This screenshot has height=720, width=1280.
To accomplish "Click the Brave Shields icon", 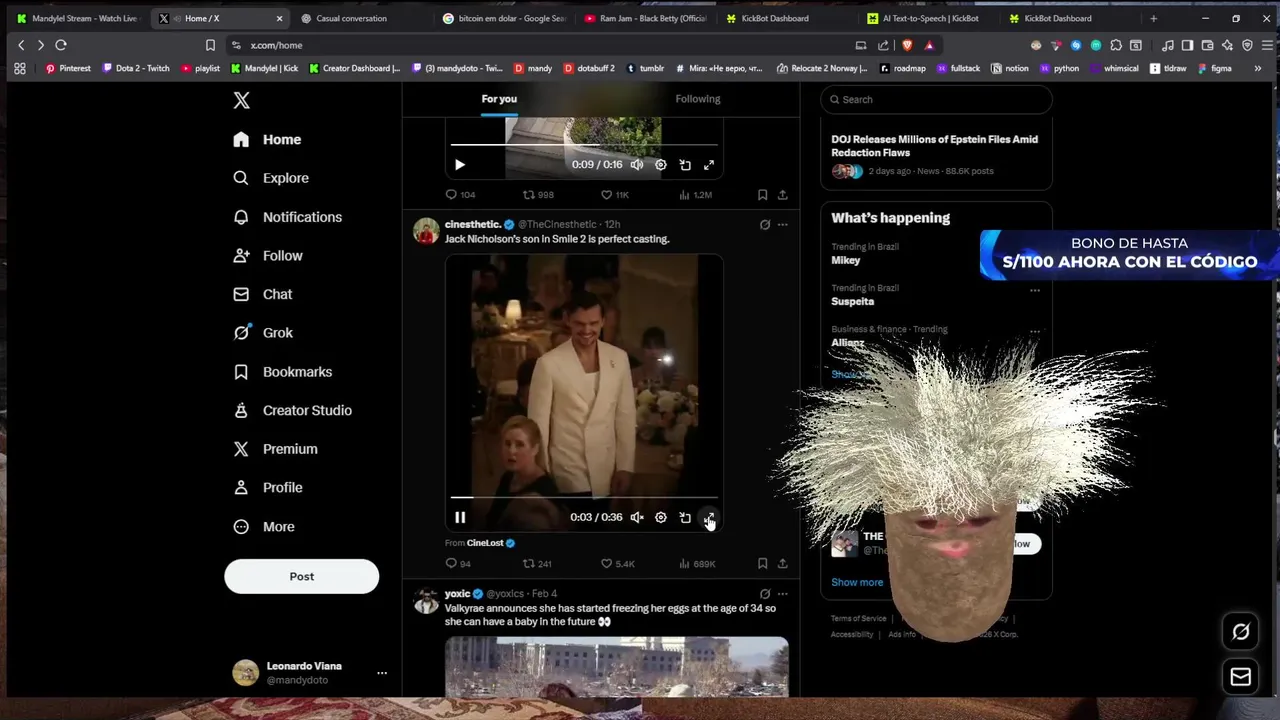I will coord(907,45).
